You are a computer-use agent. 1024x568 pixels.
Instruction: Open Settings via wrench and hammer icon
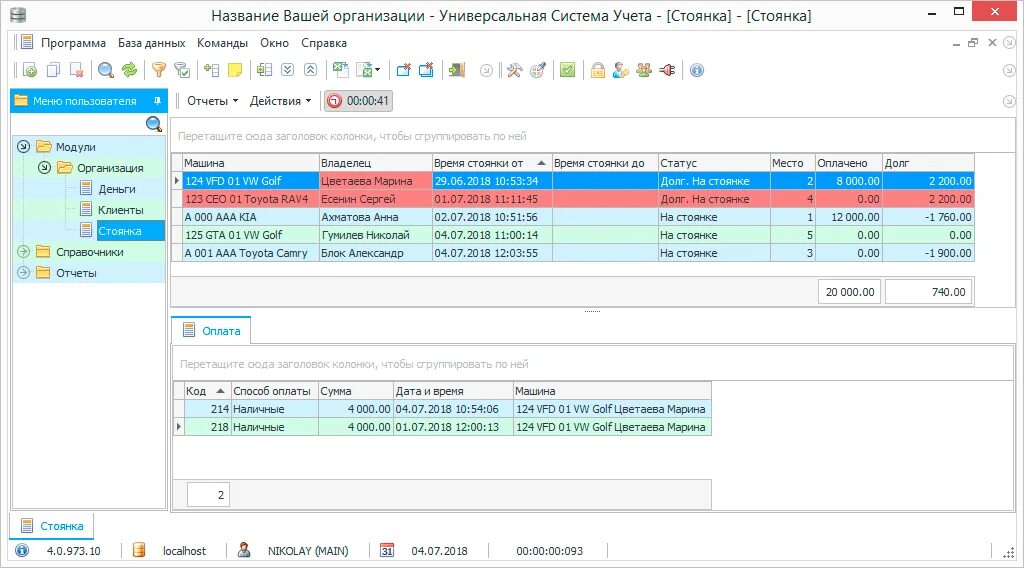515,70
